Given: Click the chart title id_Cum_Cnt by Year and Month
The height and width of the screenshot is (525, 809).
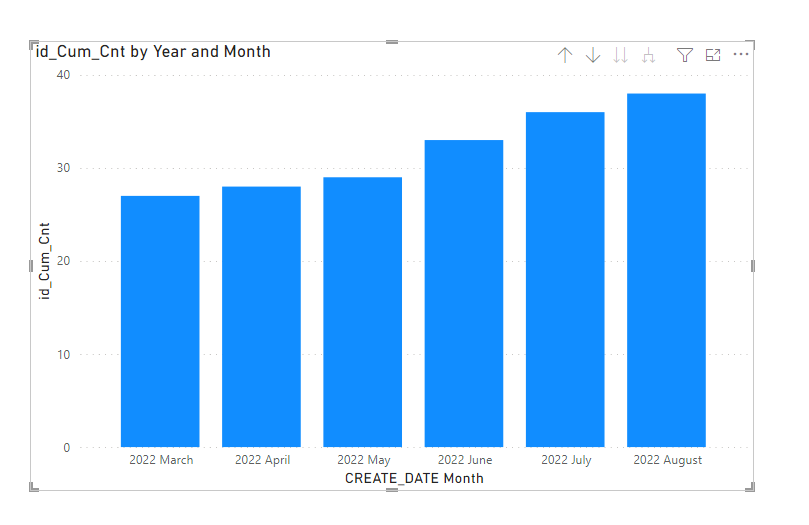Looking at the screenshot, I should coord(153,52).
